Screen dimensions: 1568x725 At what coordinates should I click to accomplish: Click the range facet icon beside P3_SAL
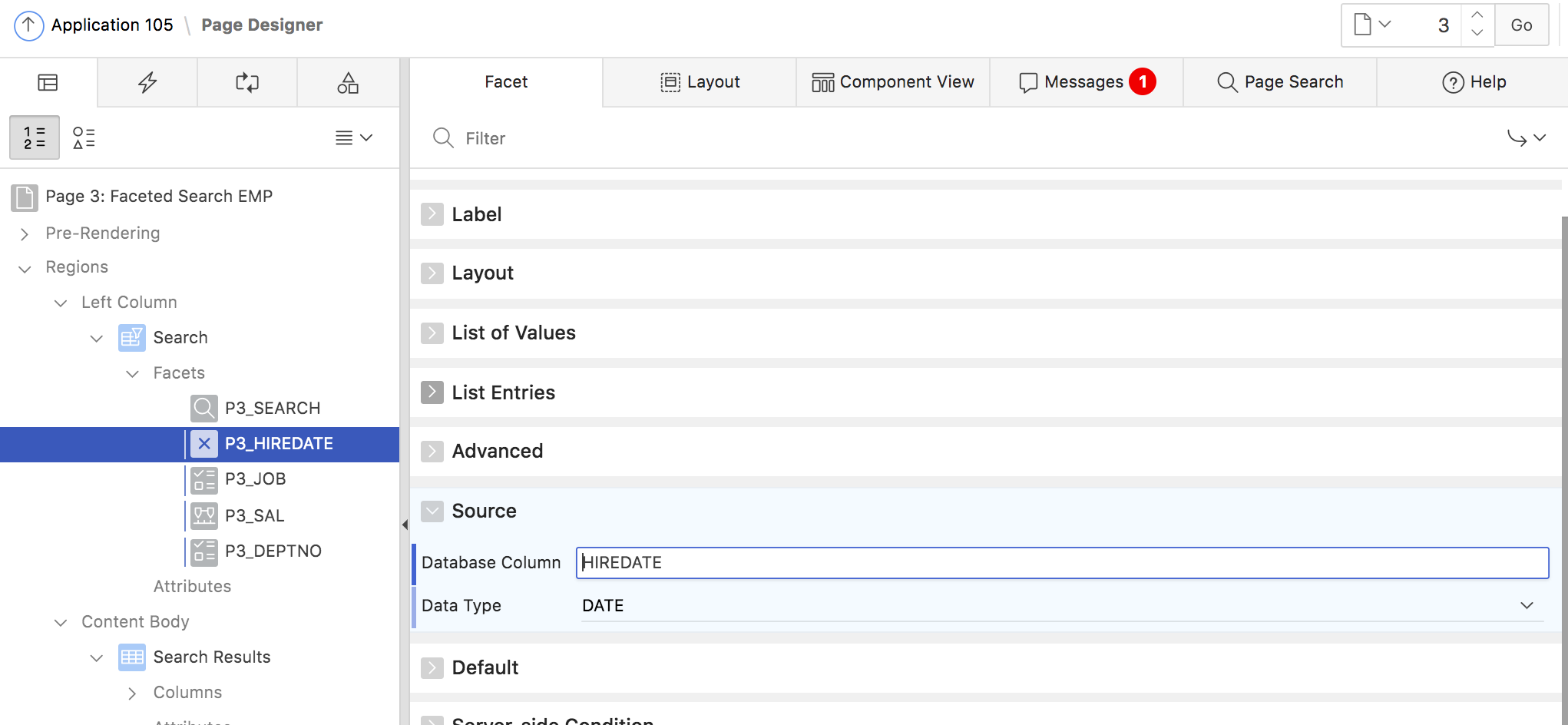pos(203,515)
